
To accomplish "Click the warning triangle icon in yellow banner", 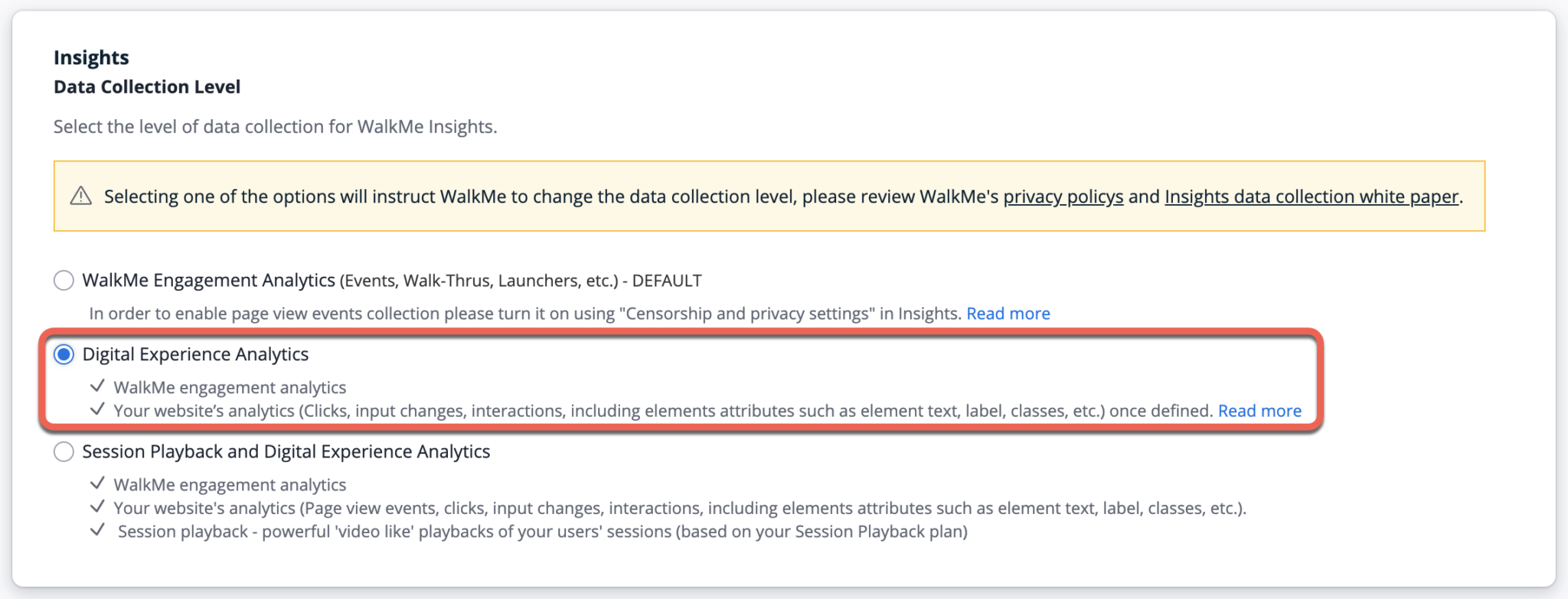I will (79, 197).
